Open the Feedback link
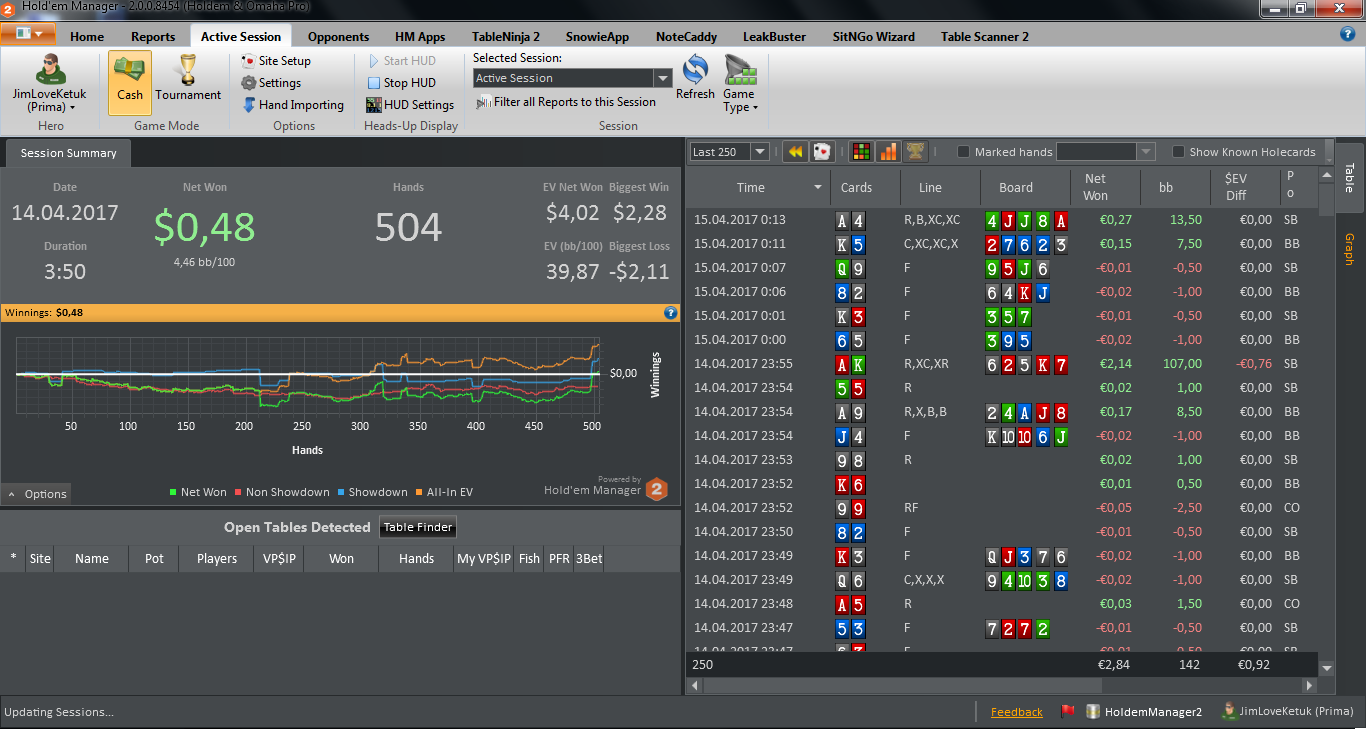Screen dimensions: 1366x729 click(1017, 712)
